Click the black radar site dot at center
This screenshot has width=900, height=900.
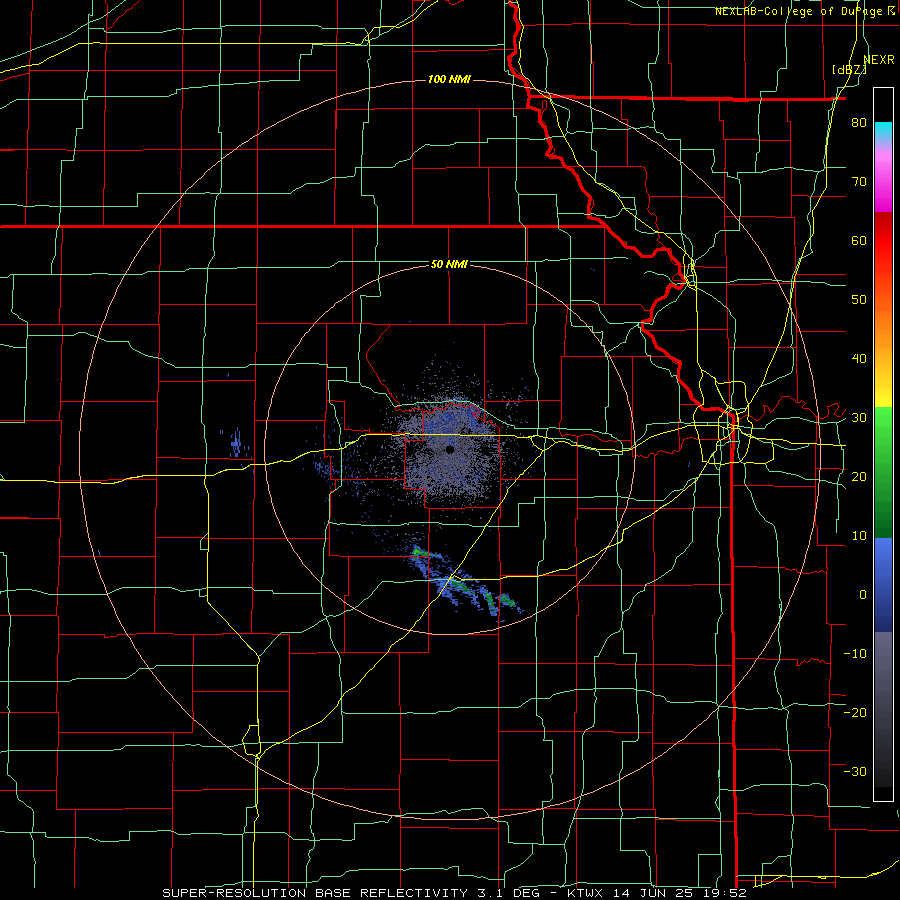450,449
